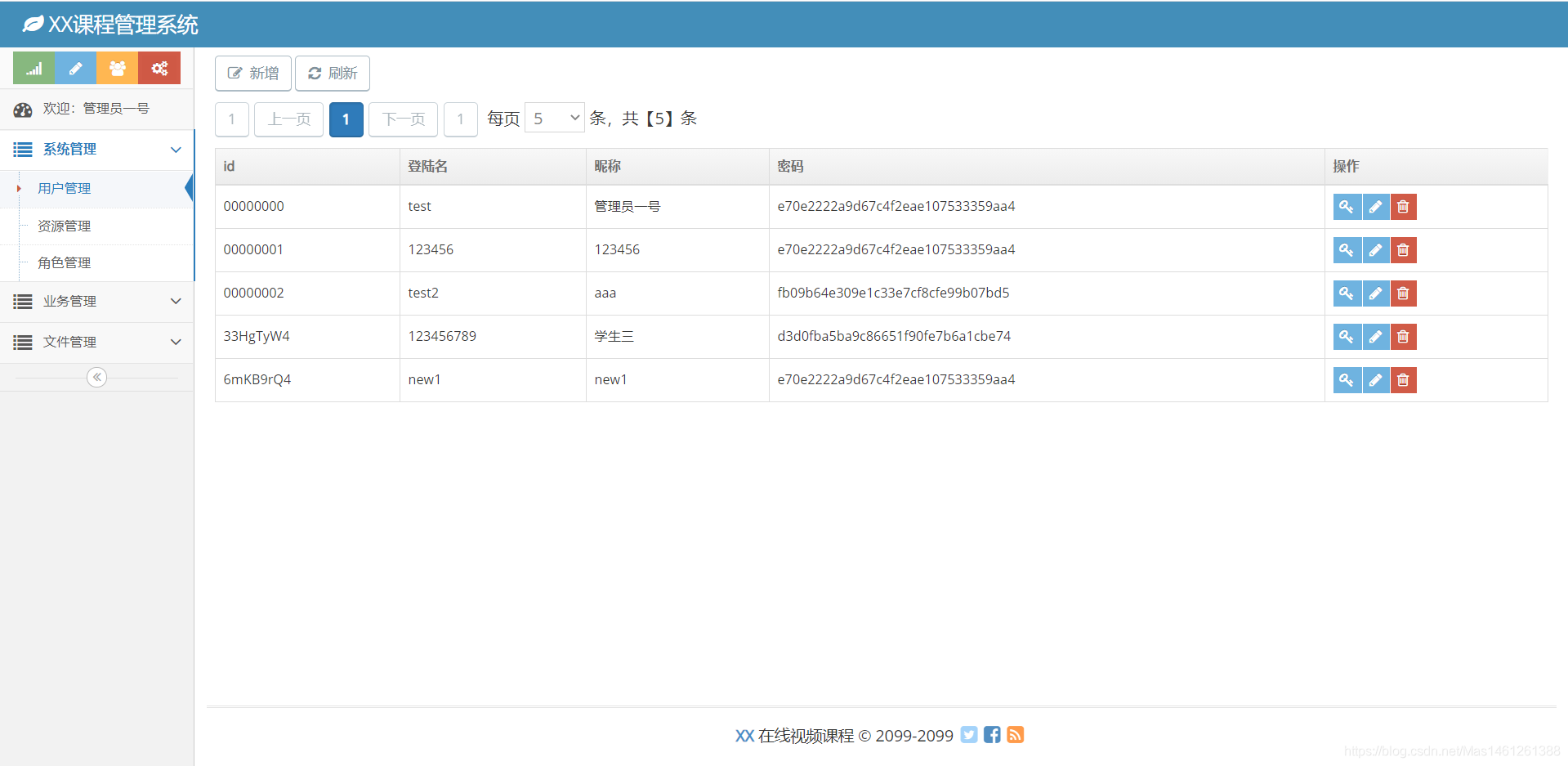Open the RSS feed icon in footer
This screenshot has height=766, width=1568.
pos(1015,735)
